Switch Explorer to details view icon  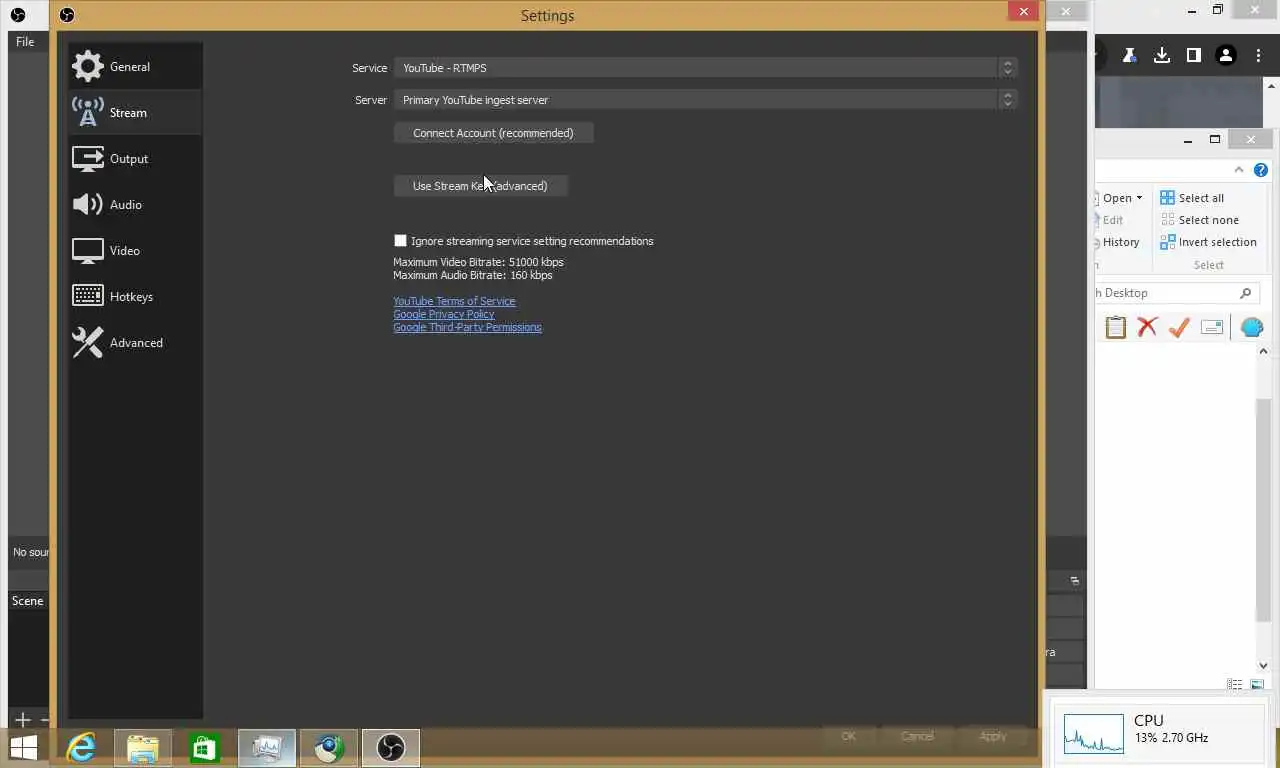point(1235,685)
